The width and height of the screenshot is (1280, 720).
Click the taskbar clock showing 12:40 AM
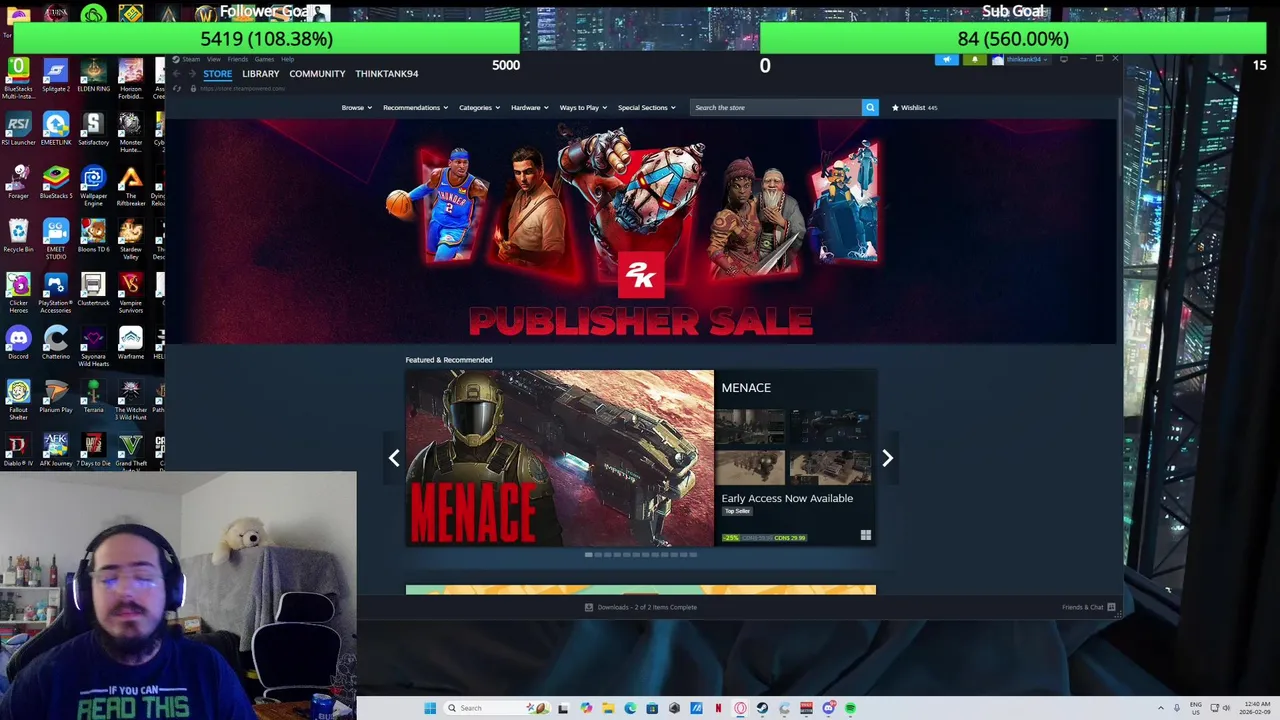[1255, 708]
